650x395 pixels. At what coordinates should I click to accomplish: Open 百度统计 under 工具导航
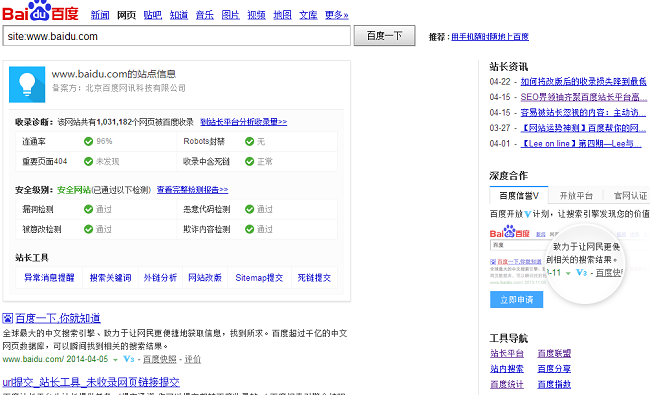coord(507,385)
